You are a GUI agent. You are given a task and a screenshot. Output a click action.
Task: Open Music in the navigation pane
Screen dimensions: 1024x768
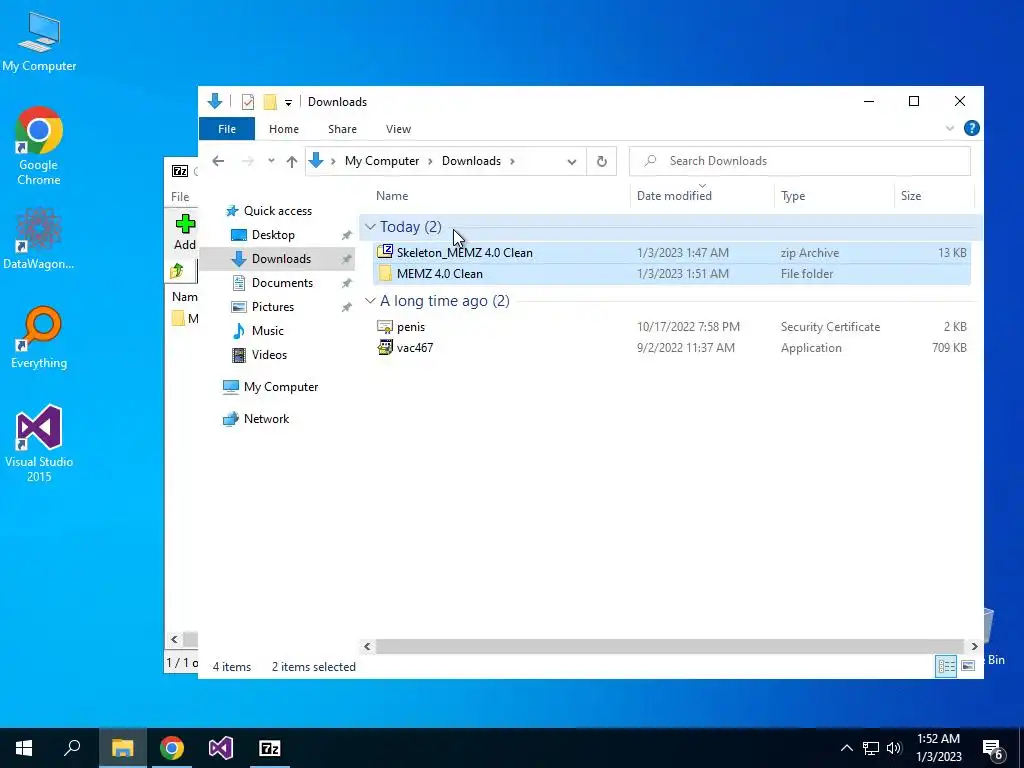click(x=267, y=331)
